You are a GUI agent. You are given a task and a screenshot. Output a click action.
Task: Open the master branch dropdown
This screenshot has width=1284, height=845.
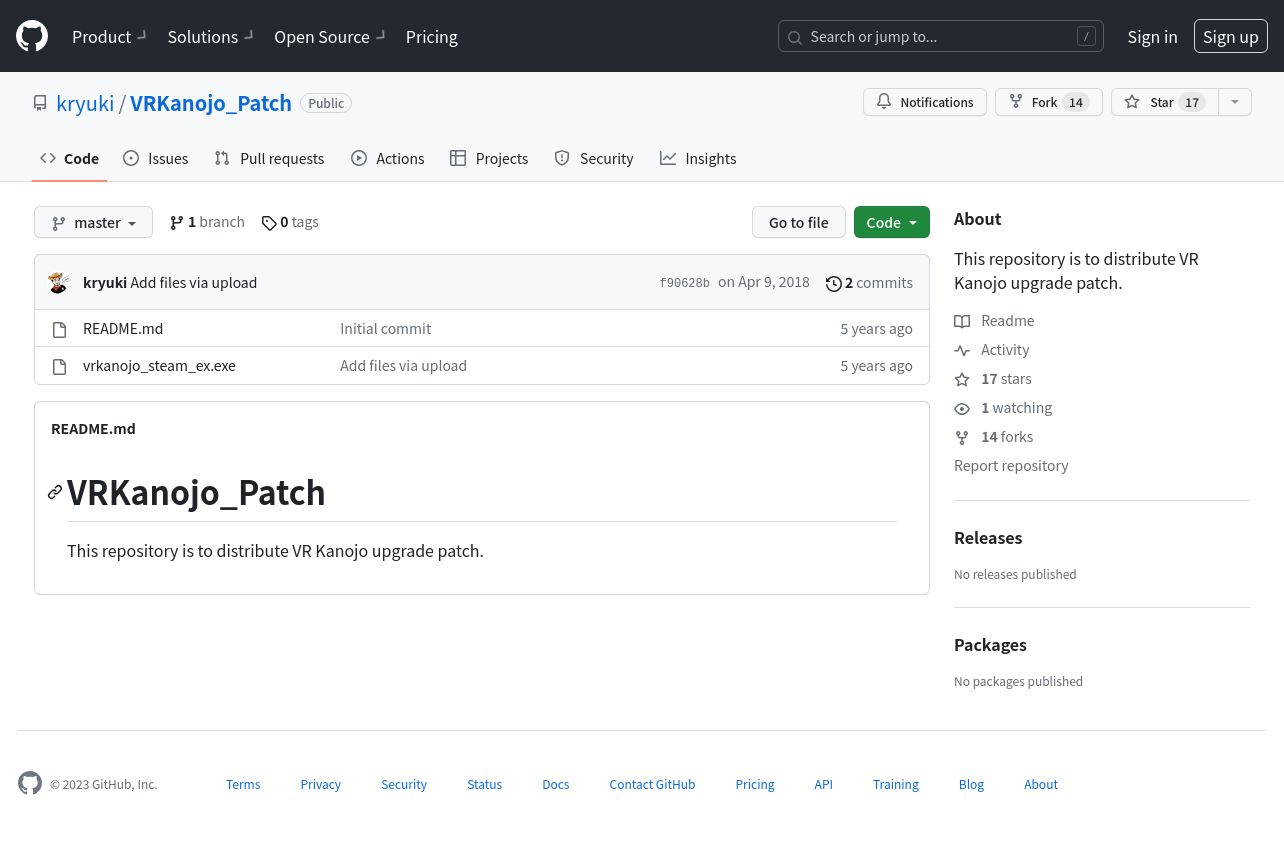(x=93, y=222)
